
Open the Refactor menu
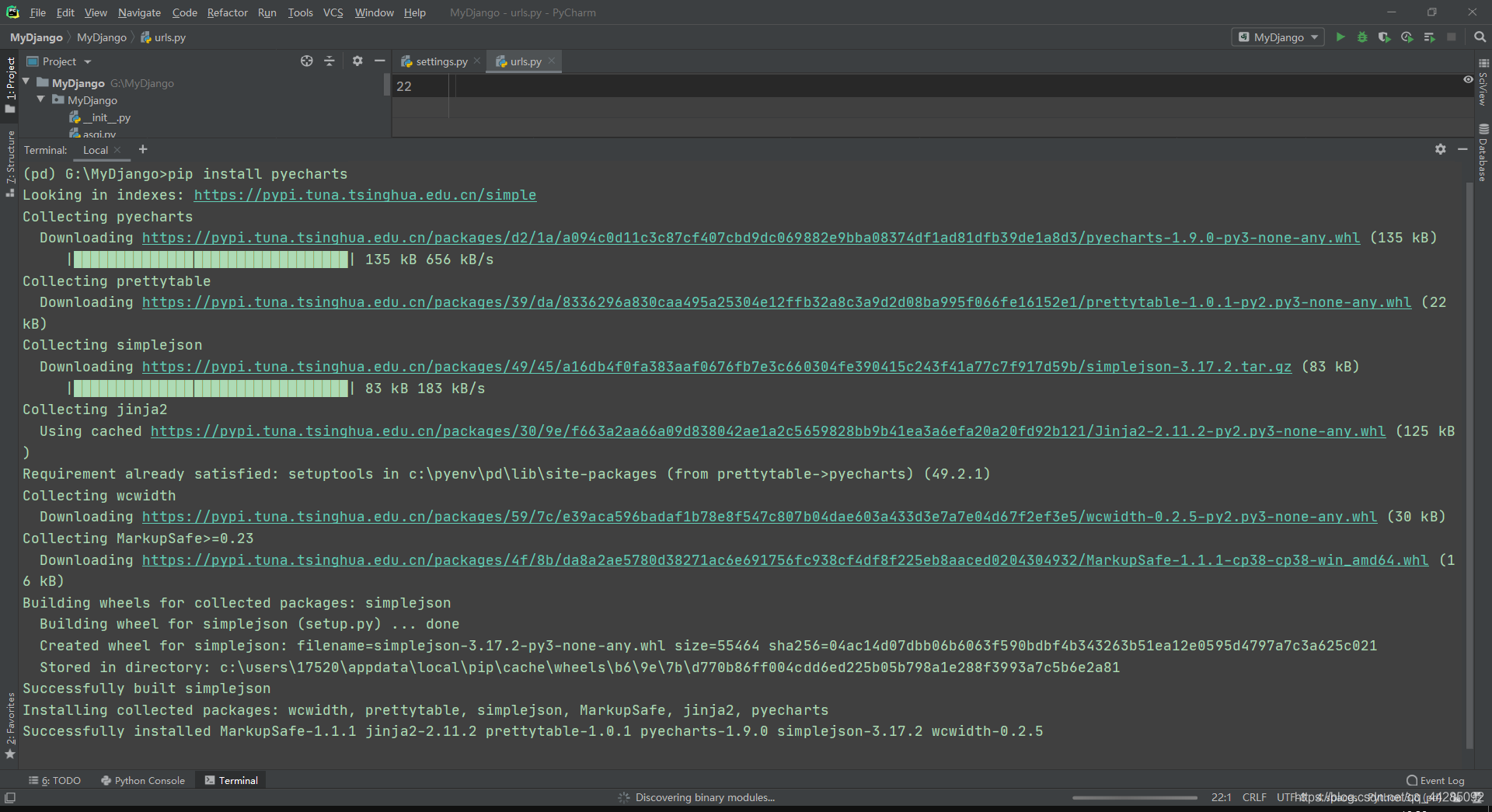(x=227, y=12)
